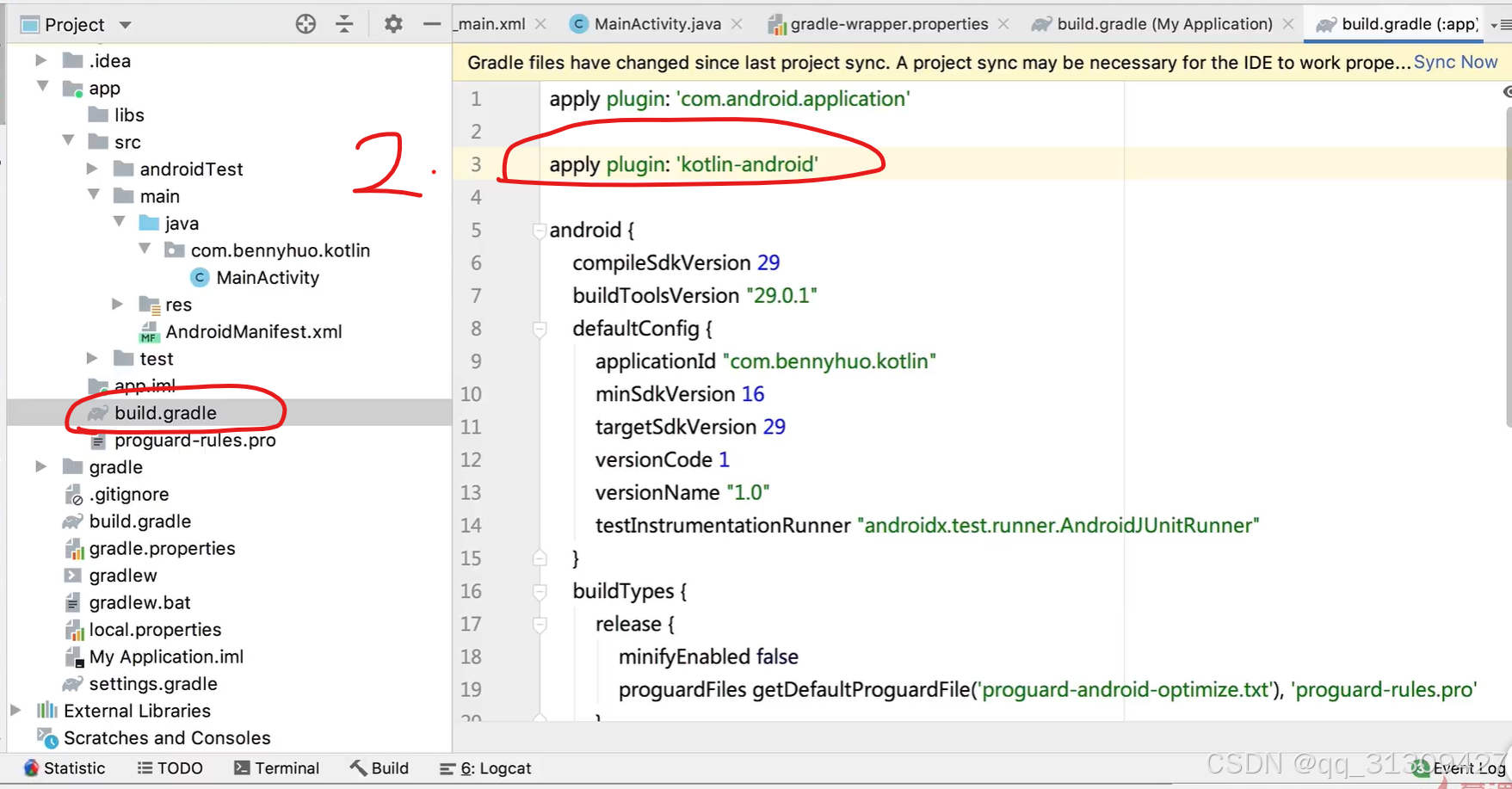Select proguard-rules.pro in the Project tree
The image size is (1512, 789).
[x=196, y=440]
